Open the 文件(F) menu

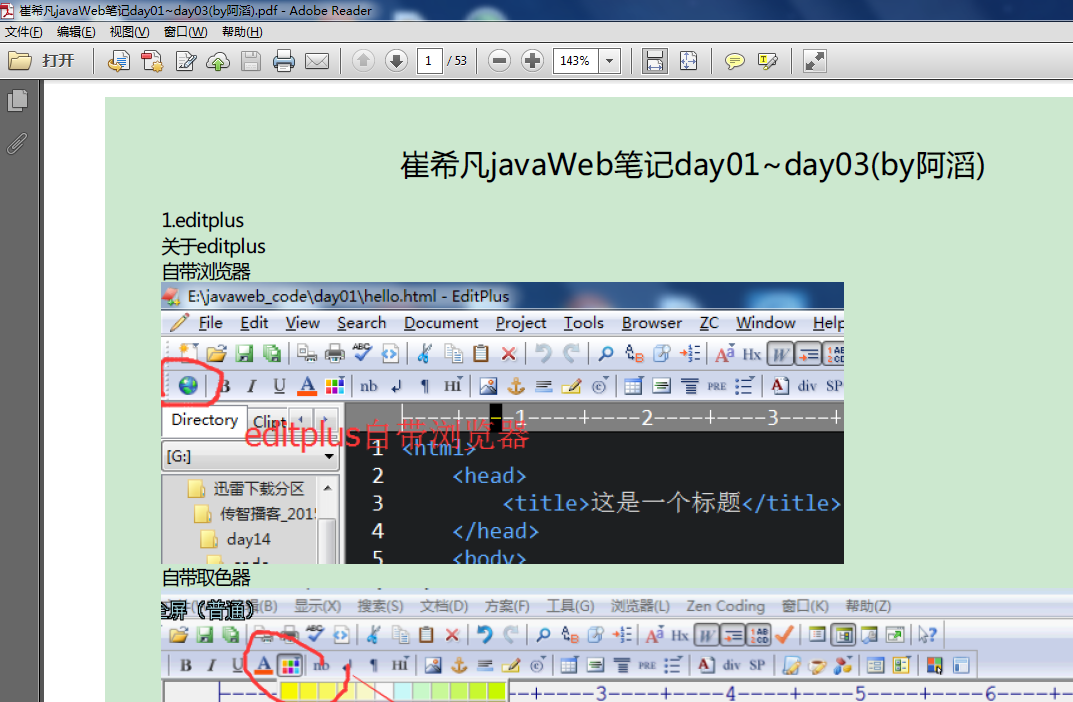23,31
